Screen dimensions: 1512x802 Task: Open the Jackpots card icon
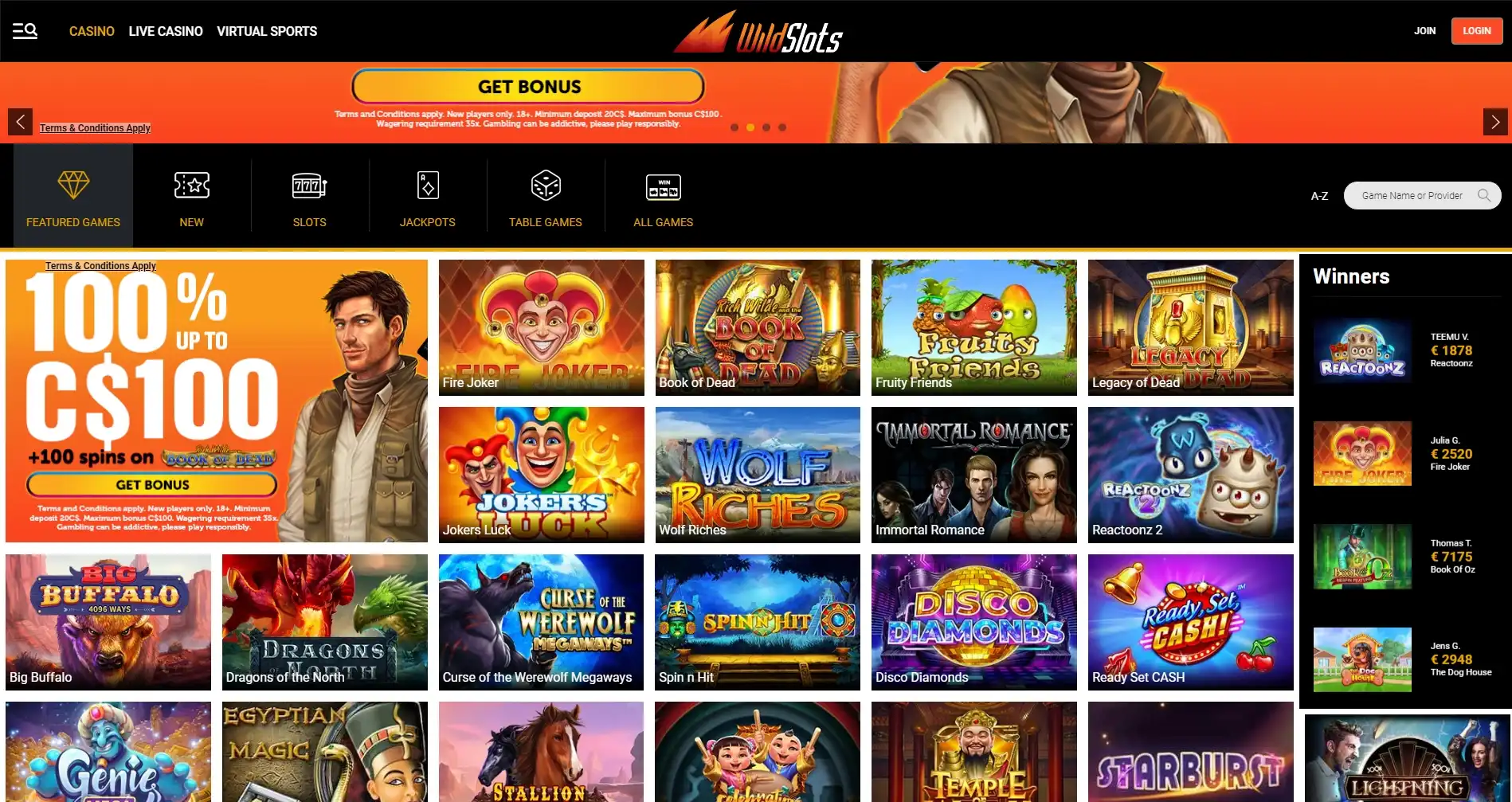(x=428, y=185)
